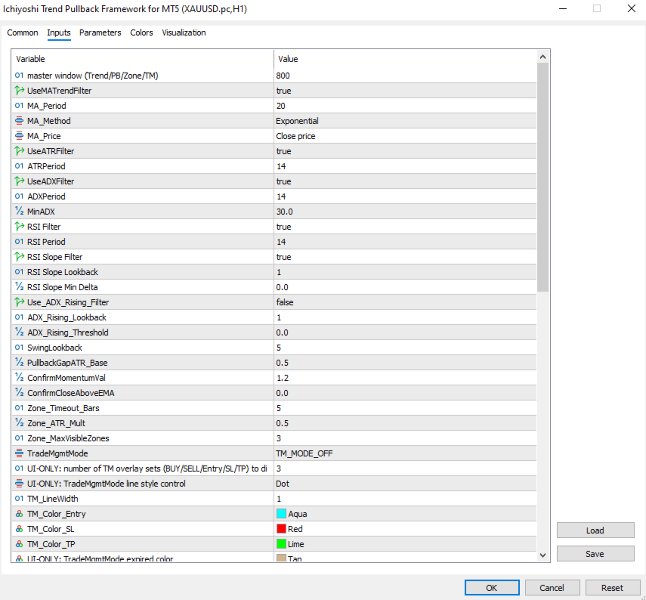This screenshot has height=600, width=646.
Task: Click the boolean icon beside Use_ADX_Rising_Filter
Action: 19,302
